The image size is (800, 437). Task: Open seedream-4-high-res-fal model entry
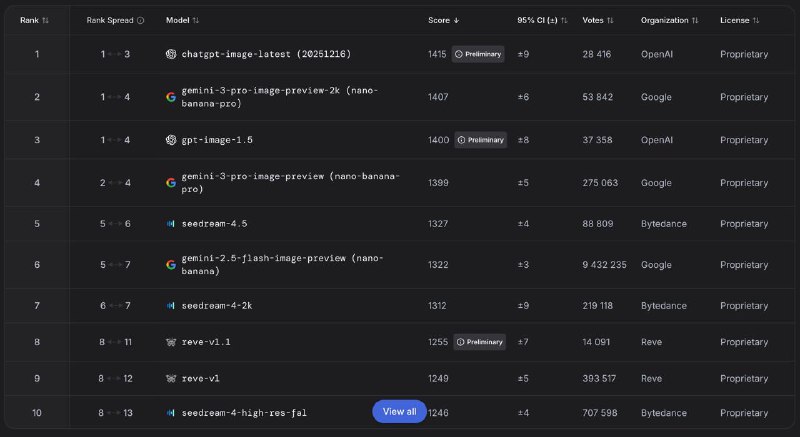click(x=244, y=413)
